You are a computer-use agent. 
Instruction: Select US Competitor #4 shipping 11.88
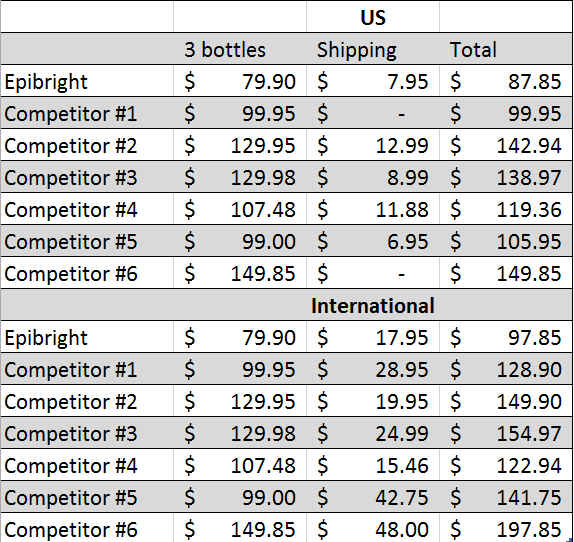coord(373,209)
